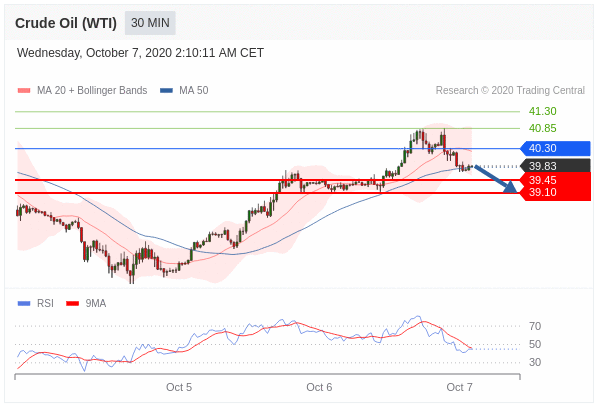The image size is (600, 407).
Task: Click the RSI 70 overbought level label
Action: (x=535, y=326)
